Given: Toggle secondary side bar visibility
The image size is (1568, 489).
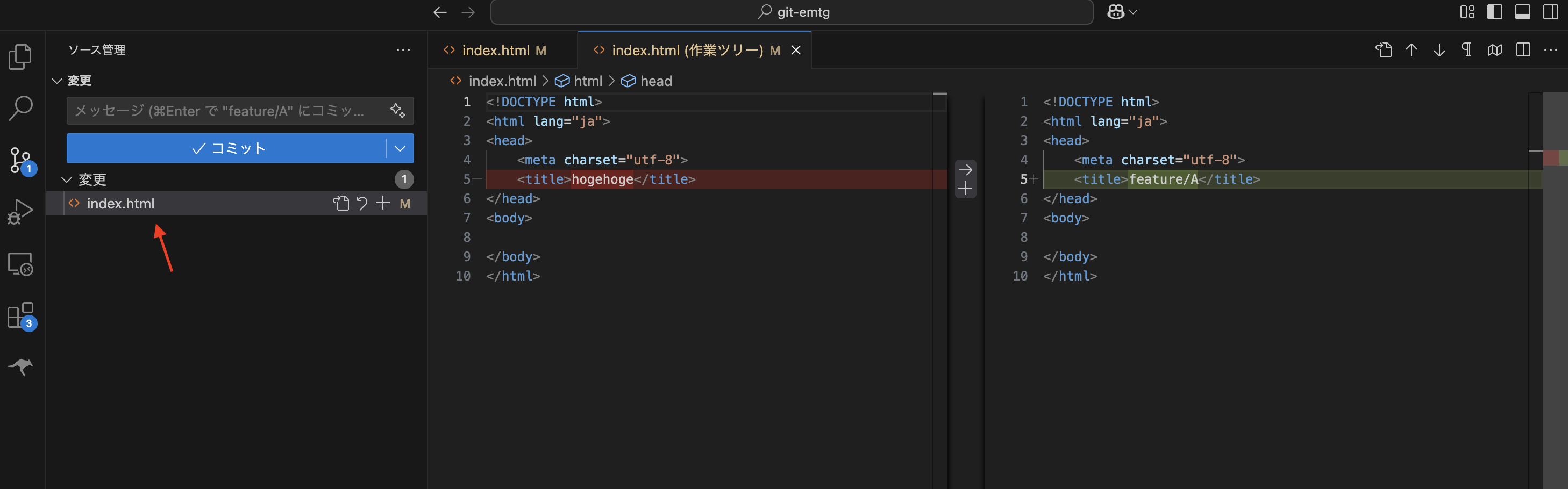Looking at the screenshot, I should point(1551,12).
